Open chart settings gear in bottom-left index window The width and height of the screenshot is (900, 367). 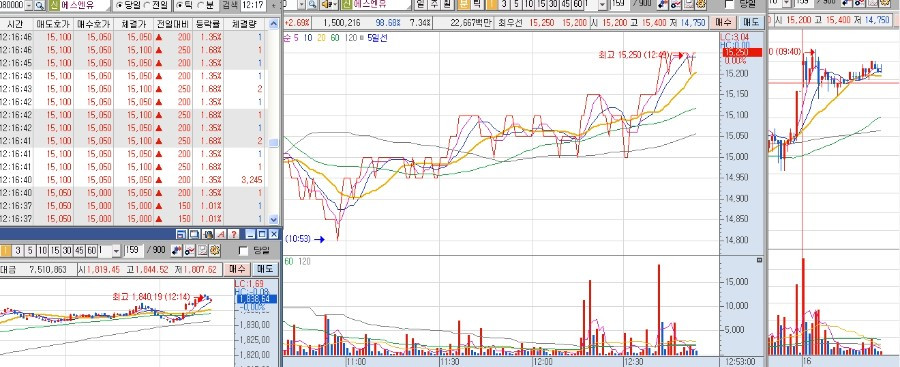click(x=215, y=250)
